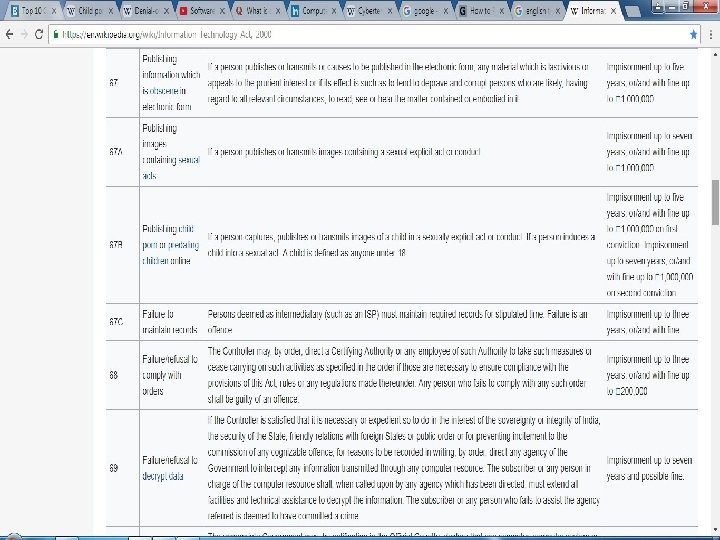This screenshot has height=540, width=720.
Task: Close the 'english t' Google tab
Action: [557, 11]
